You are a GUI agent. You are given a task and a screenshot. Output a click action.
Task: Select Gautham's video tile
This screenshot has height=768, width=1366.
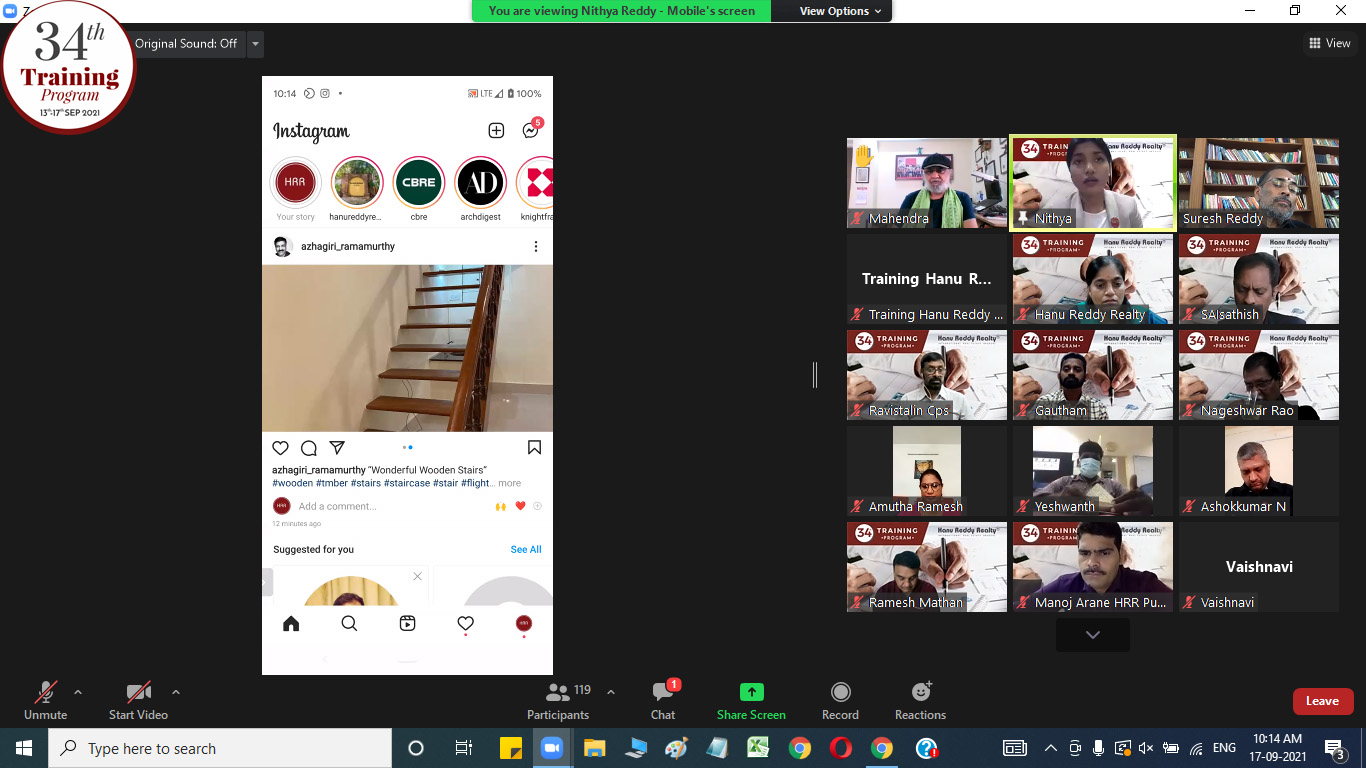pos(1093,375)
